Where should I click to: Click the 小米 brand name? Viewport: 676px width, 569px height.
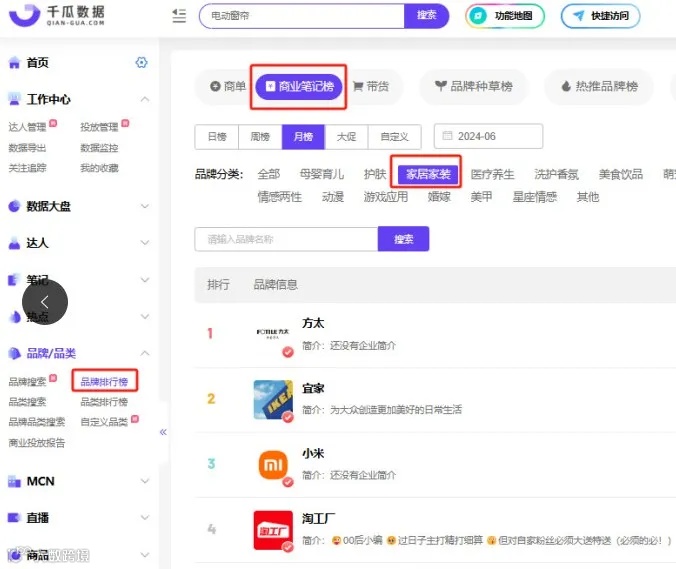click(x=313, y=453)
